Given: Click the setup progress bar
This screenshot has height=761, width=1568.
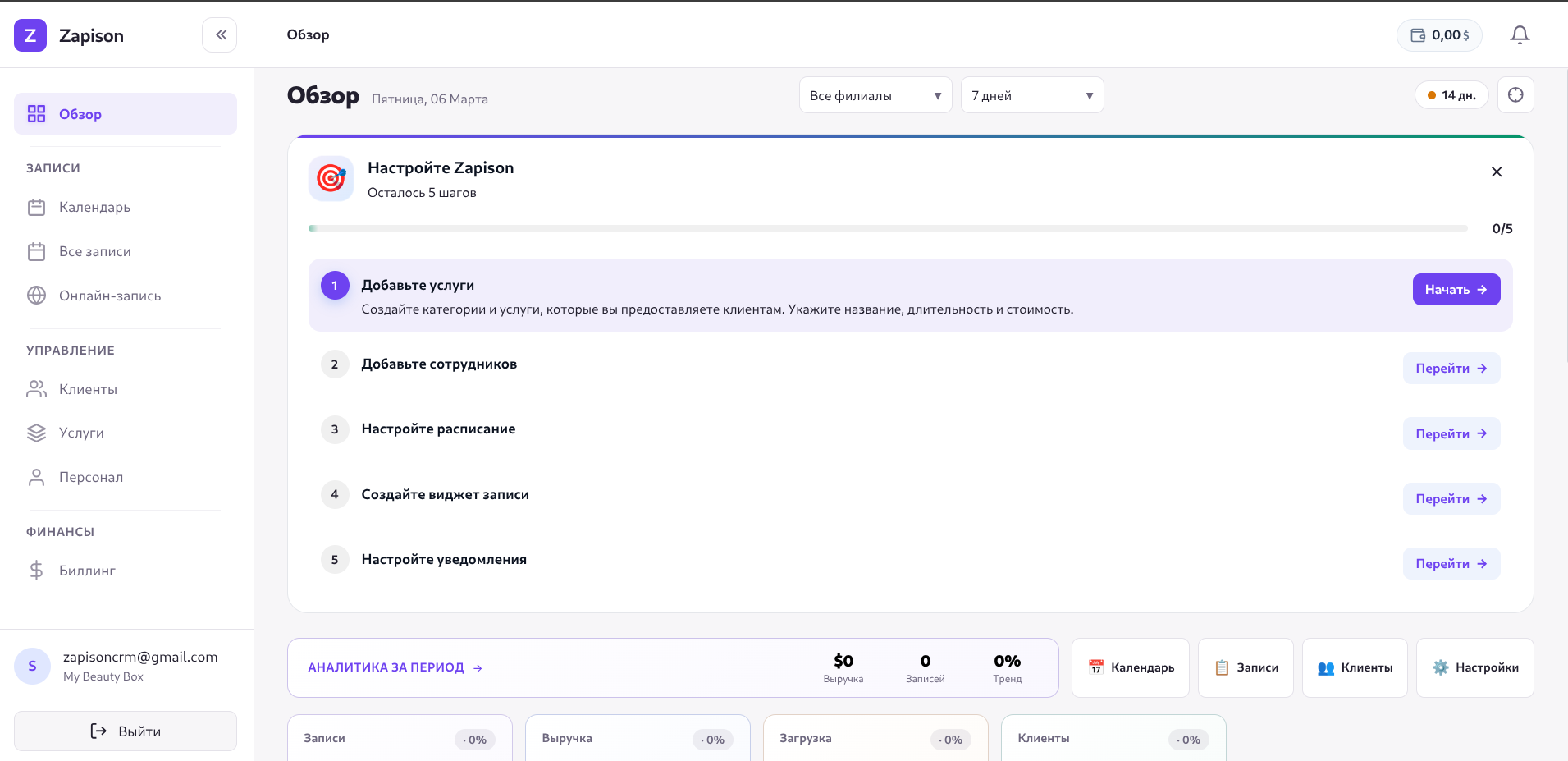Looking at the screenshot, I should (x=887, y=228).
